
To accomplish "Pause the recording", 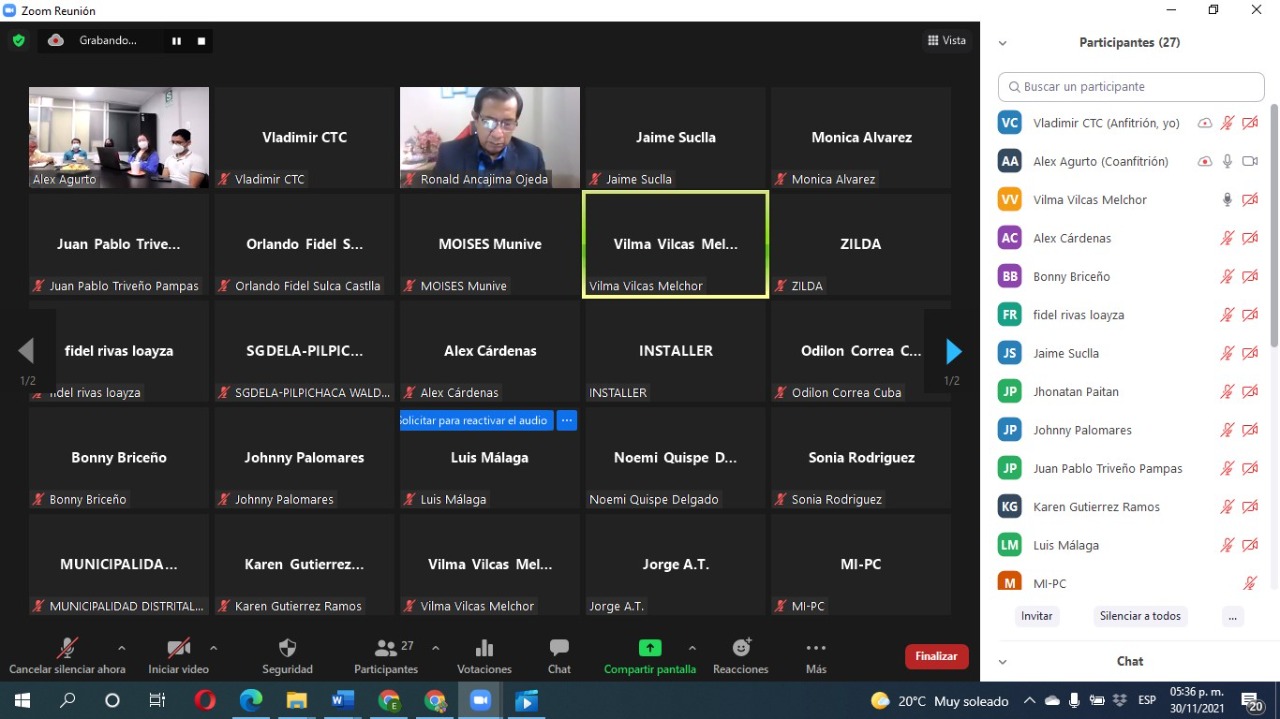I will point(176,41).
